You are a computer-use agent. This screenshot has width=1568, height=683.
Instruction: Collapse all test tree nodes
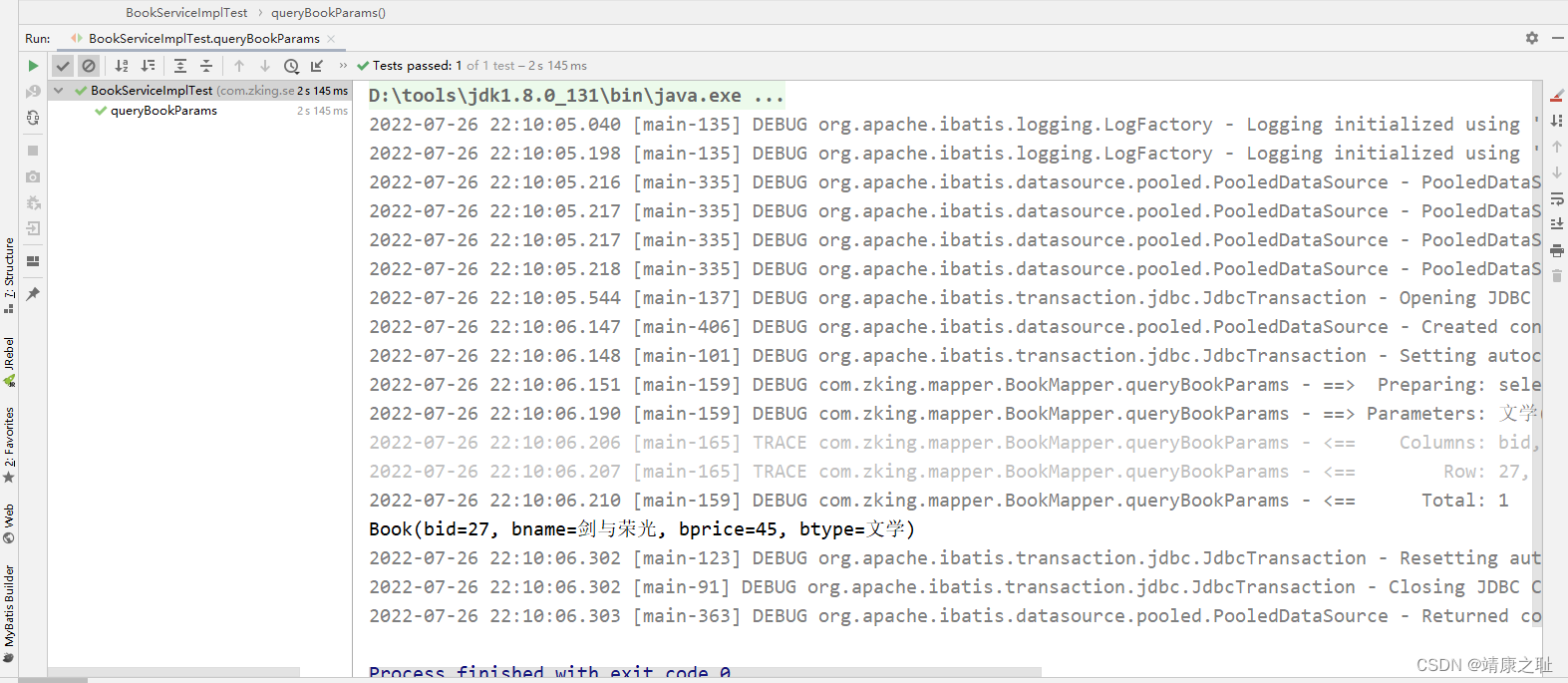(x=206, y=66)
